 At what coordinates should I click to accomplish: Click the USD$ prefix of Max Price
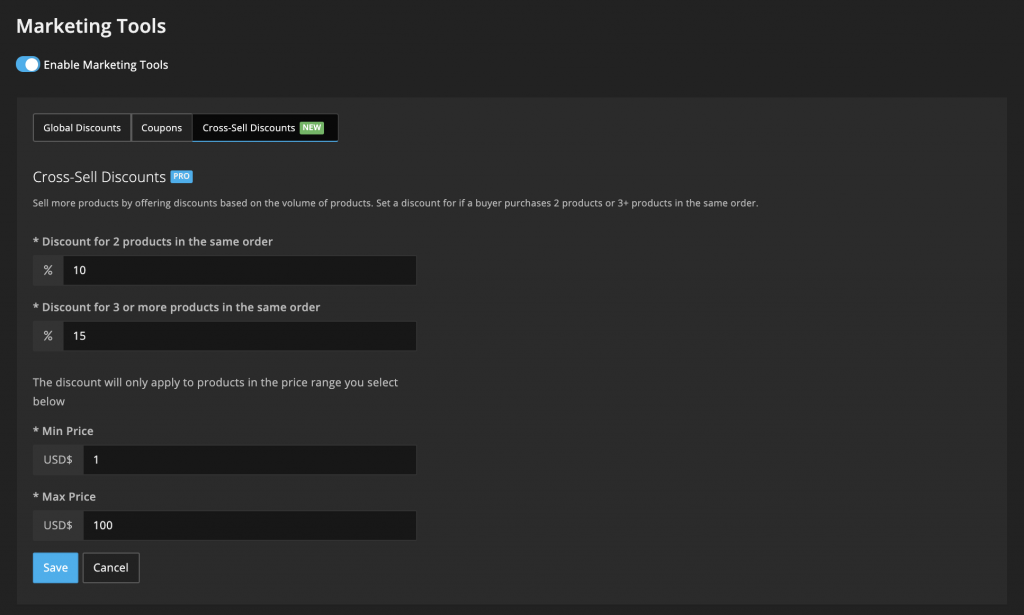point(58,525)
